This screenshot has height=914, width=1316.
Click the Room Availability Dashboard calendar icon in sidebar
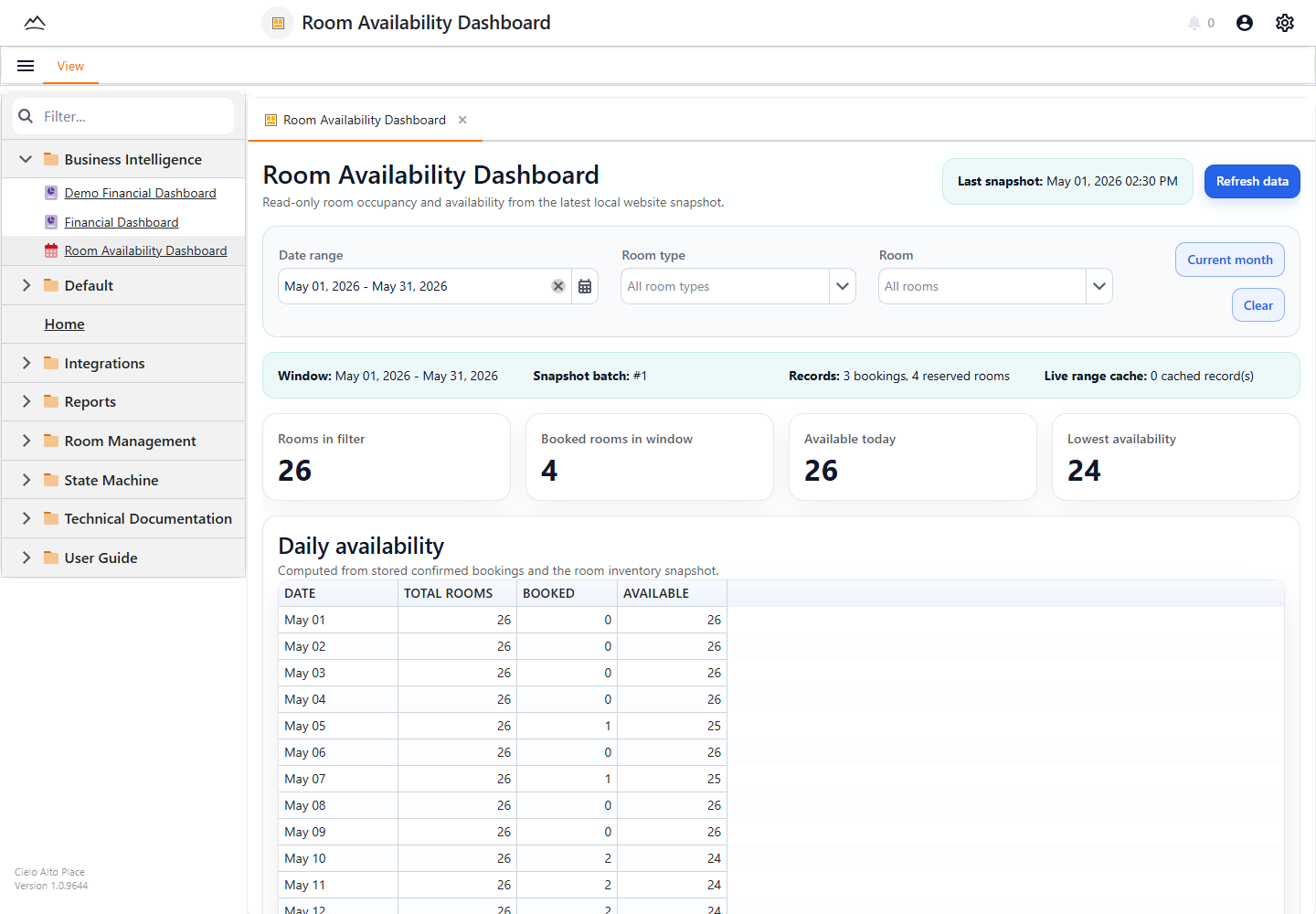pyautogui.click(x=51, y=250)
